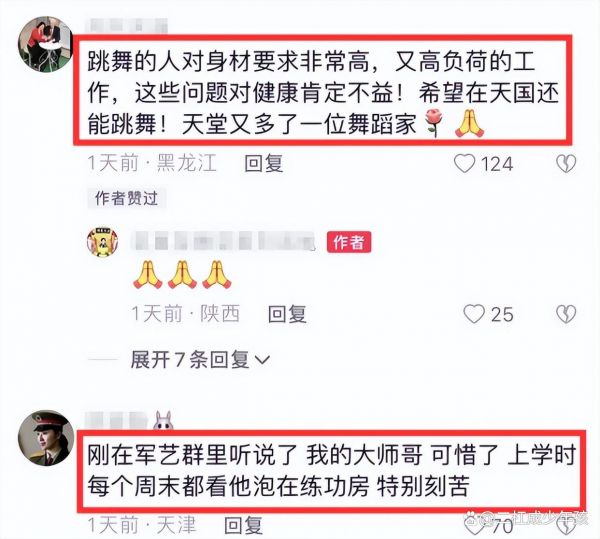This screenshot has width=600, height=539.
Task: Open the blurred author username in the reply
Action: 223,241
